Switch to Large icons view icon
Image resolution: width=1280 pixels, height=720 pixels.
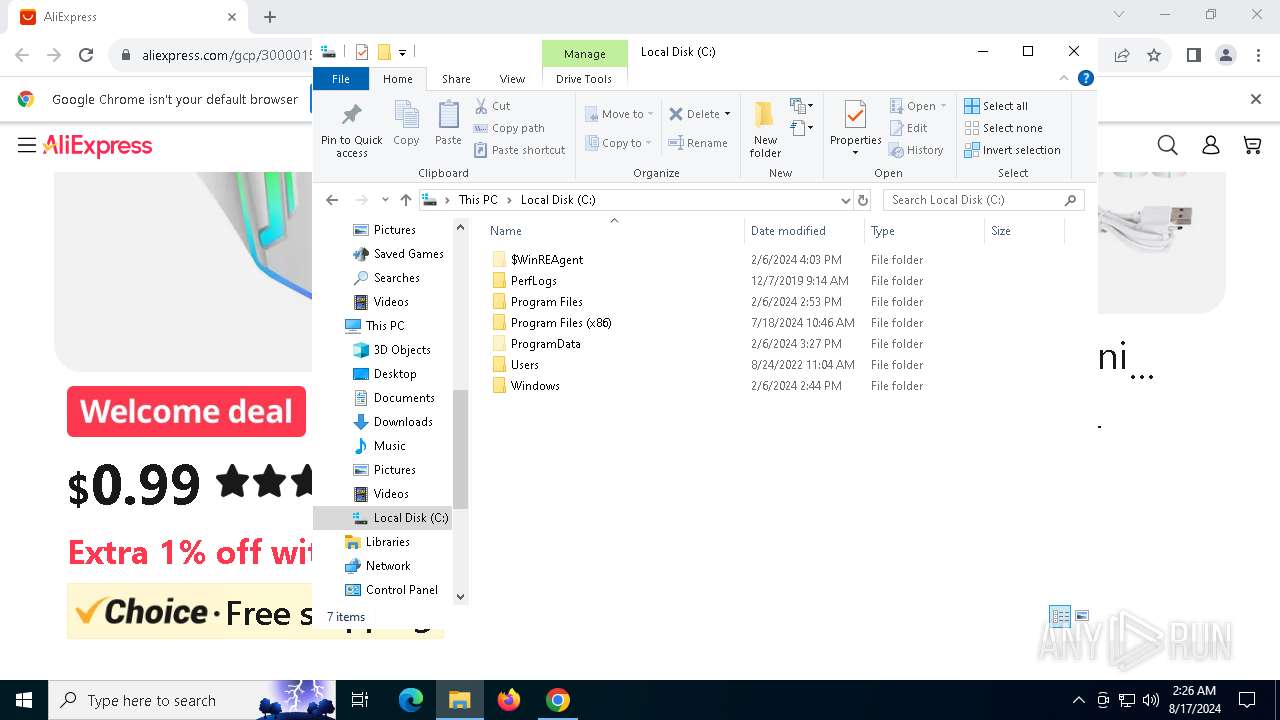click(1081, 616)
